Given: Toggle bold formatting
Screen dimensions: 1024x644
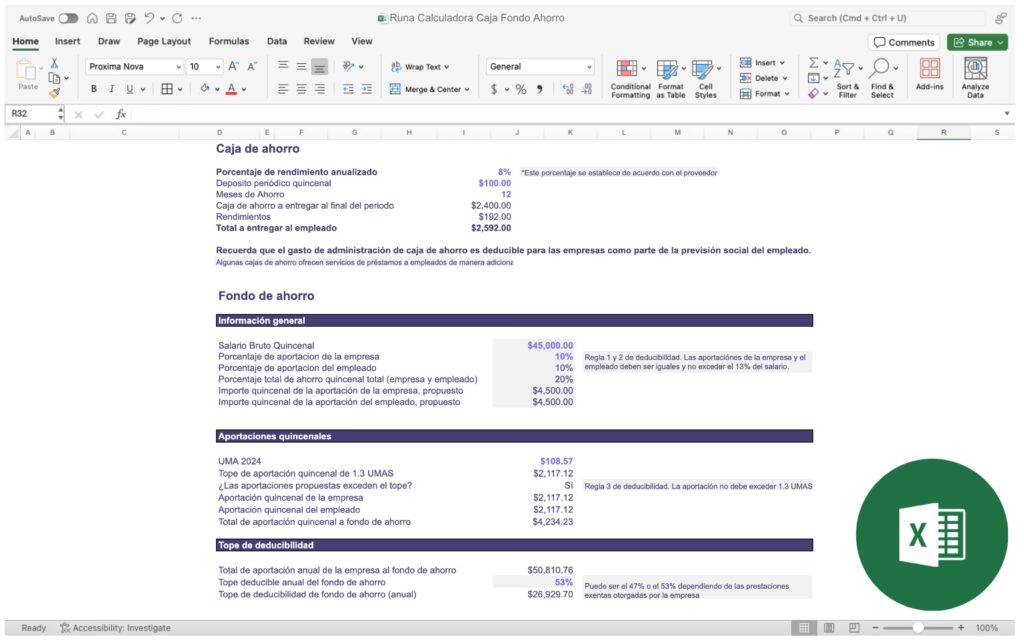Looking at the screenshot, I should point(95,89).
